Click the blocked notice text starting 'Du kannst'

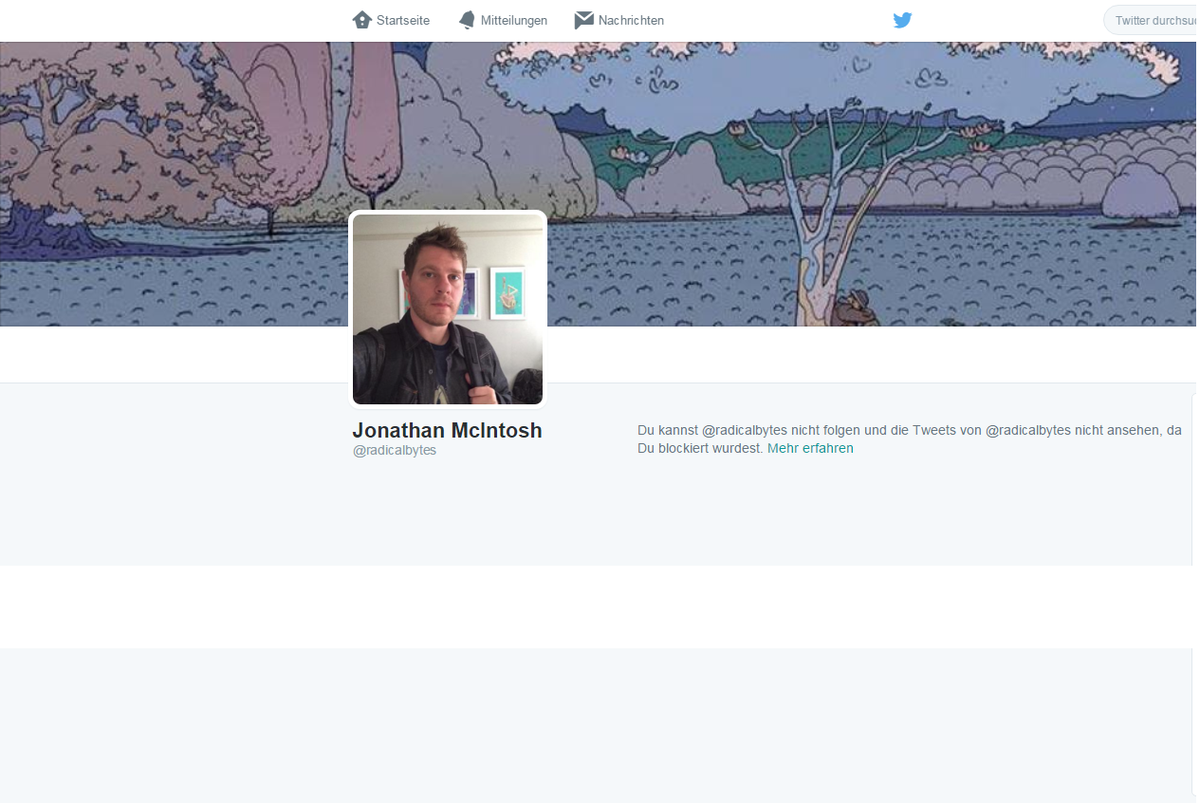(x=909, y=439)
